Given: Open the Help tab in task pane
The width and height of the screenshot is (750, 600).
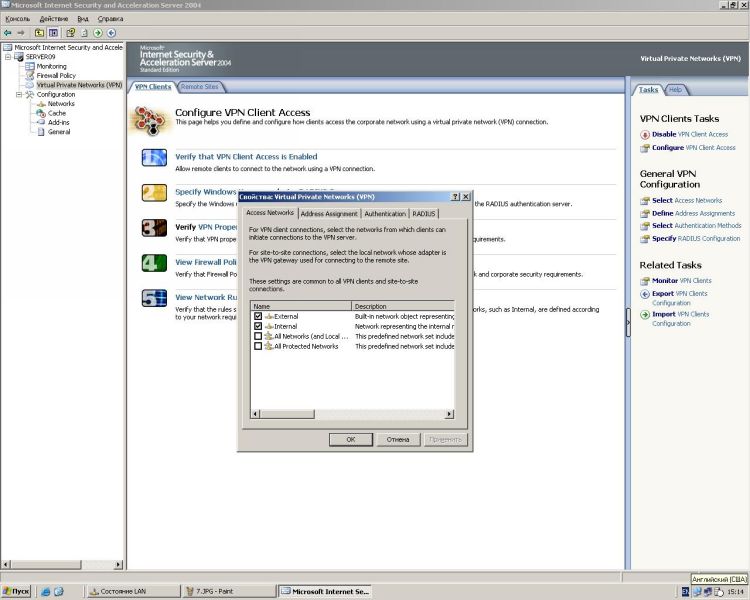Looking at the screenshot, I should [x=675, y=89].
